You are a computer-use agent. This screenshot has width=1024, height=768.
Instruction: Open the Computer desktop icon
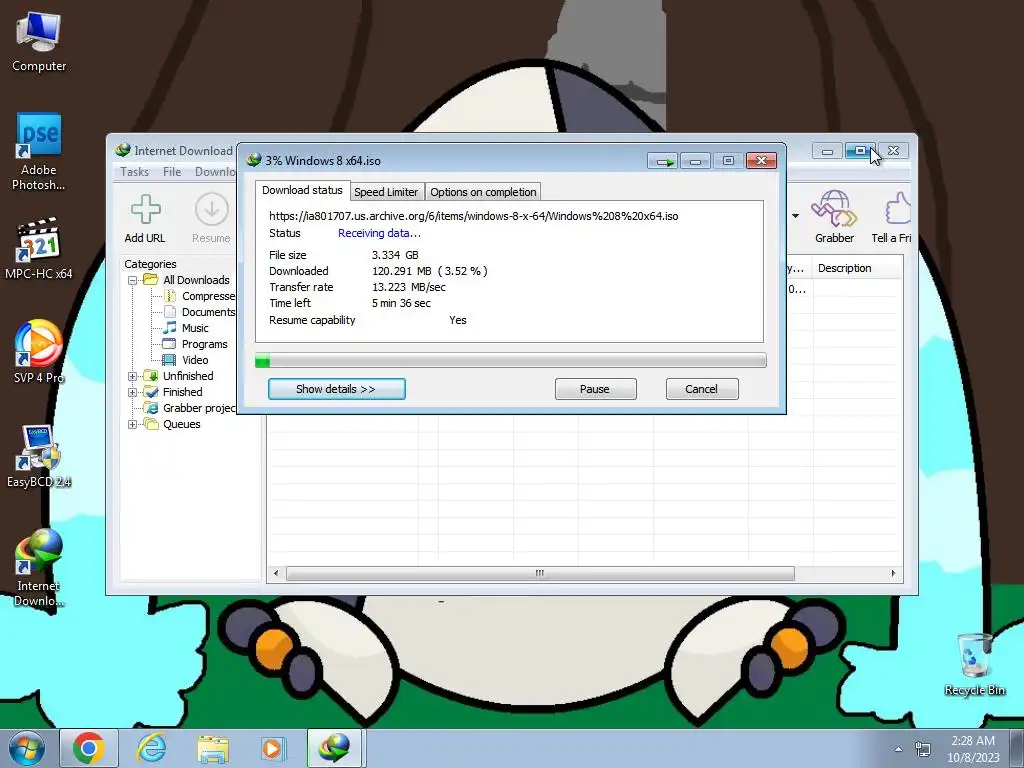(39, 42)
